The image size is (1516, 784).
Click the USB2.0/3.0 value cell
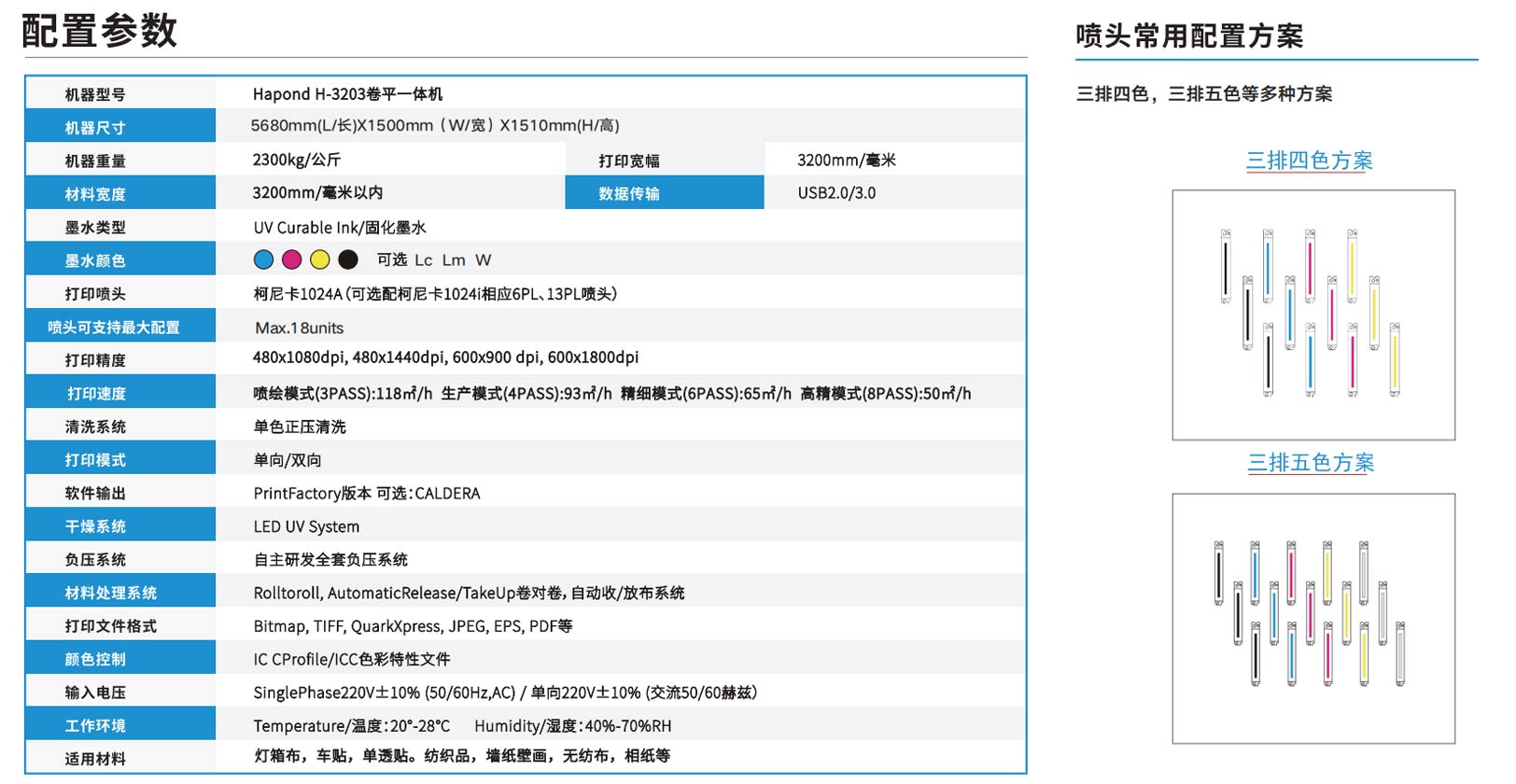coord(836,193)
